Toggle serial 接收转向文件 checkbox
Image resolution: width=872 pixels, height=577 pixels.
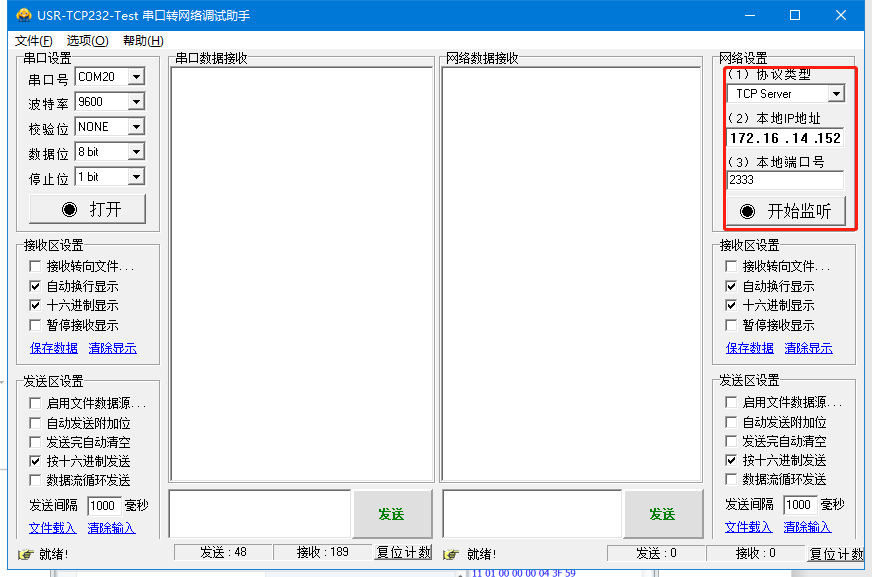coord(35,266)
